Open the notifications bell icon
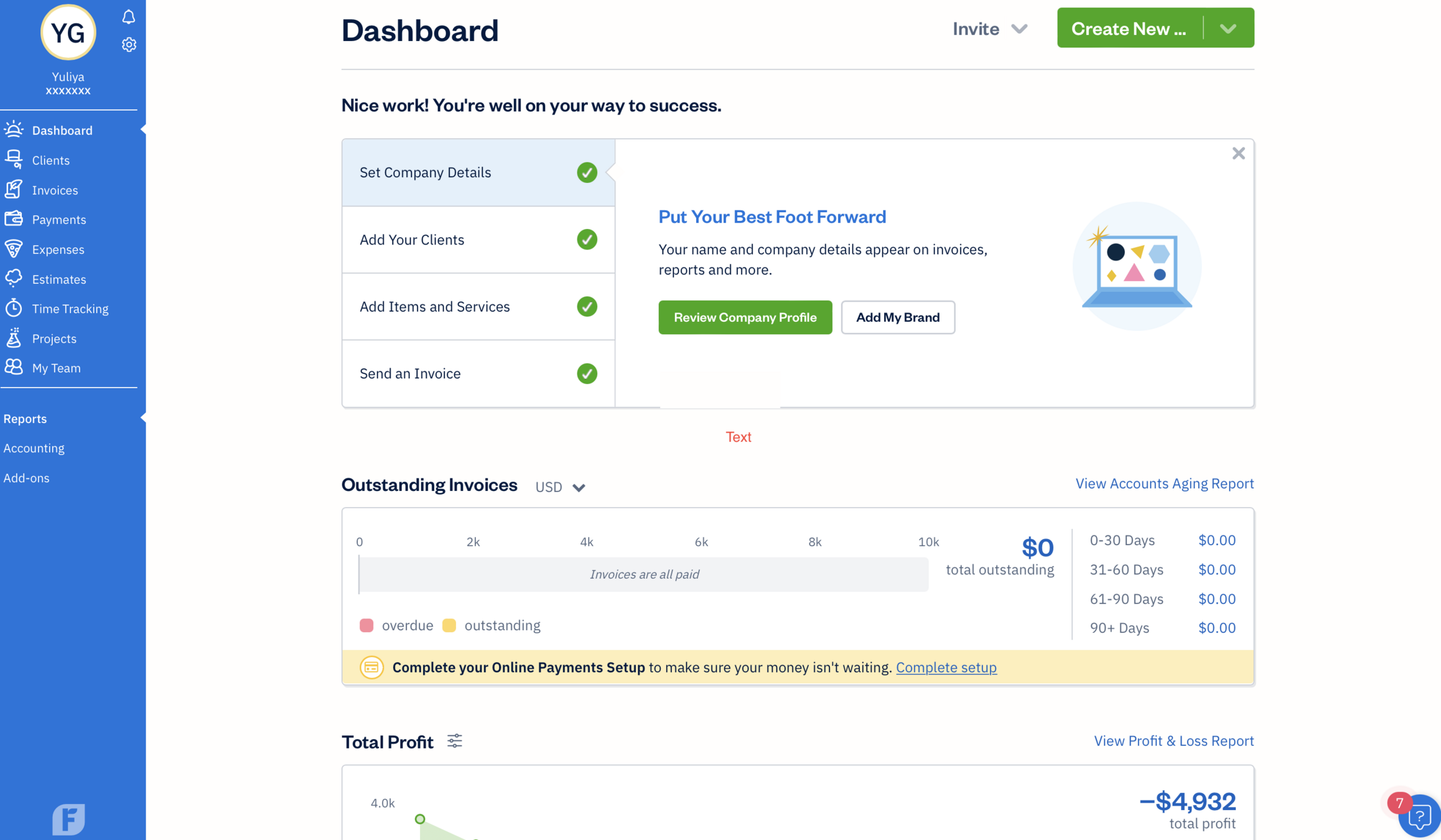1441x840 pixels. 128,17
